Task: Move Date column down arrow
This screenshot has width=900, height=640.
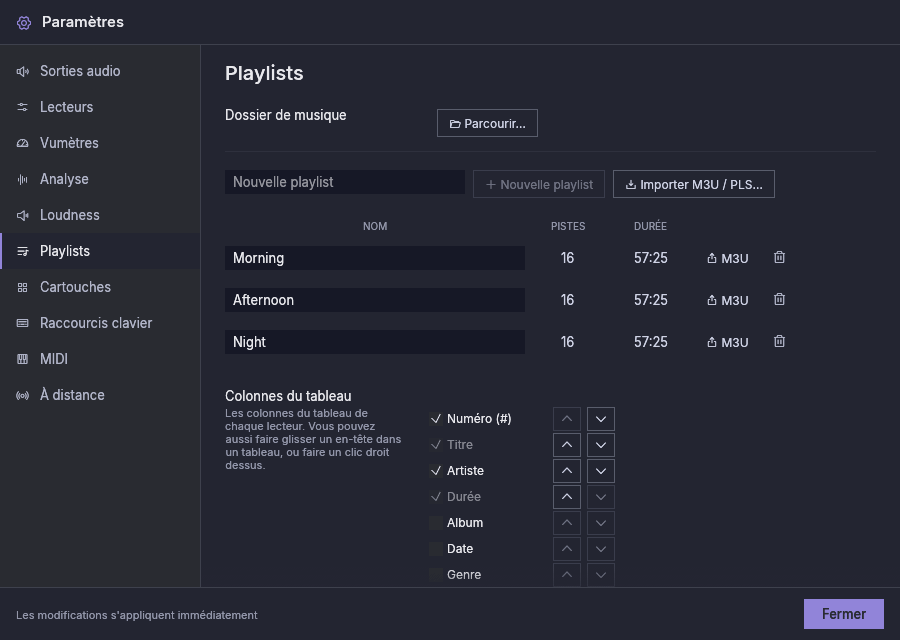Action: (x=600, y=549)
